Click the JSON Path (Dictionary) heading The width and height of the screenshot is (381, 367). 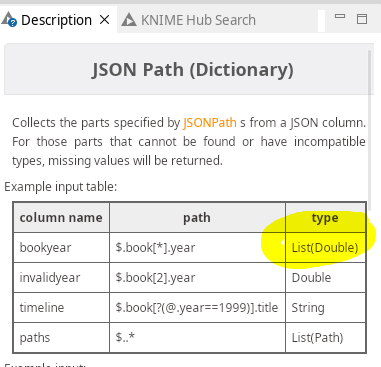coord(193,70)
